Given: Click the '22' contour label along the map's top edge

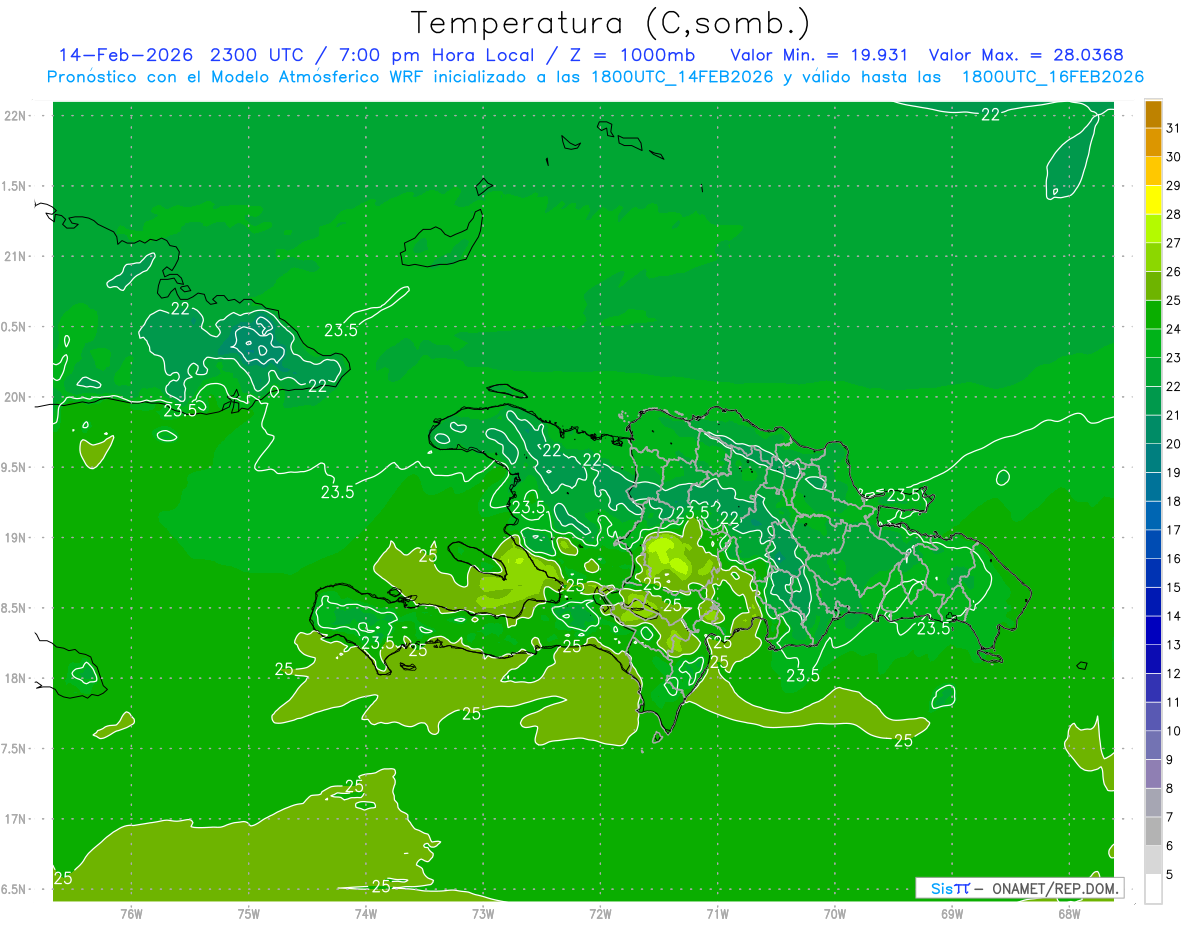Looking at the screenshot, I should (x=990, y=114).
